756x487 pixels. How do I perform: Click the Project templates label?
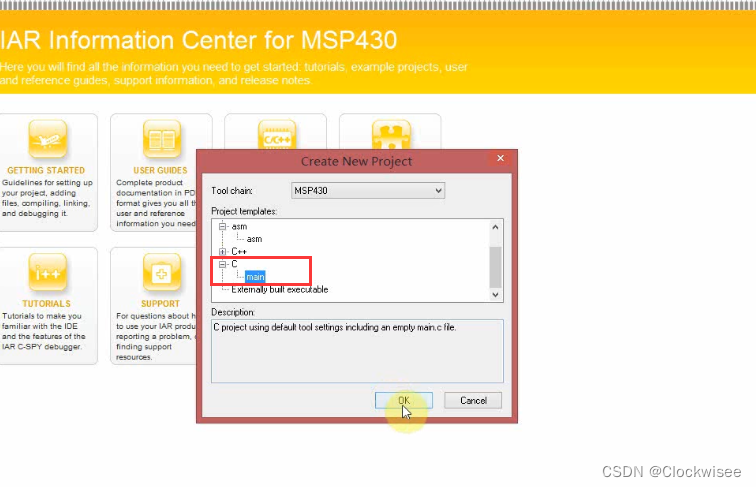point(244,211)
